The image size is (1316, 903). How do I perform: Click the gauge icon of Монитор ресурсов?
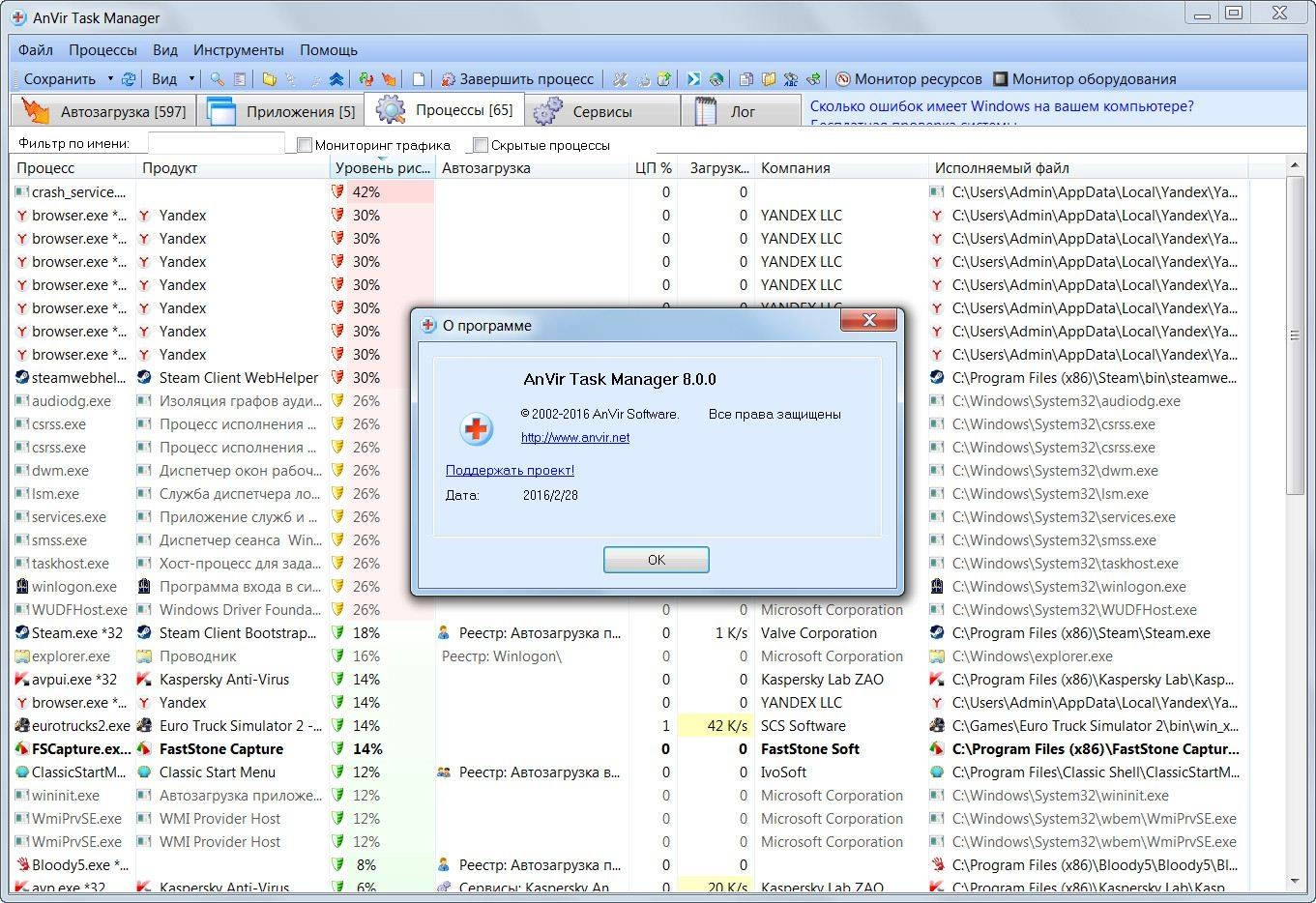click(x=843, y=79)
